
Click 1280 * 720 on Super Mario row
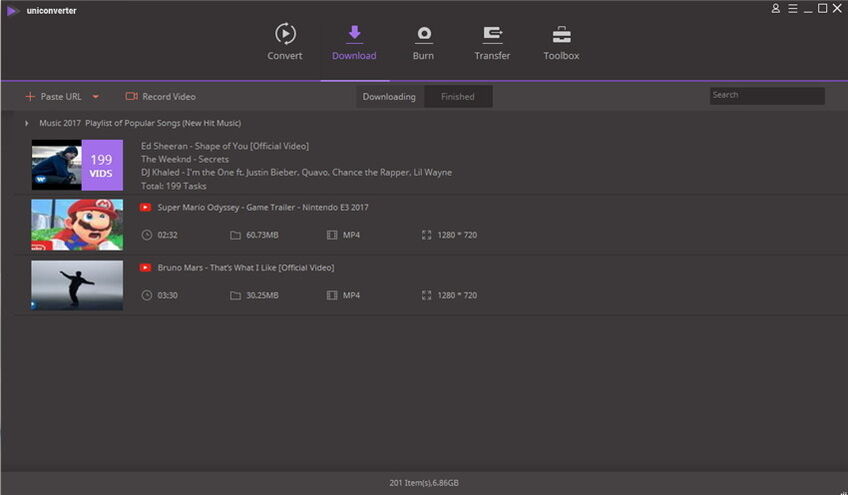click(457, 235)
